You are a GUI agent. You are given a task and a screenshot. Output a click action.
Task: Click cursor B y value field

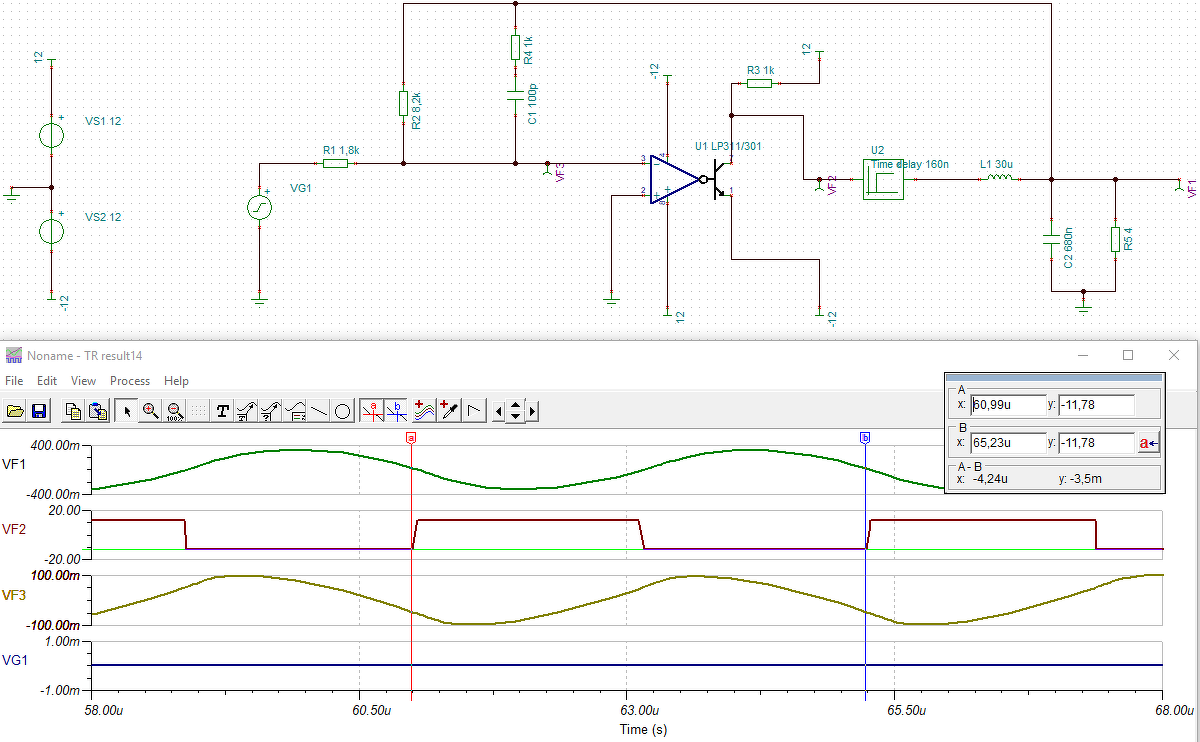[1096, 442]
